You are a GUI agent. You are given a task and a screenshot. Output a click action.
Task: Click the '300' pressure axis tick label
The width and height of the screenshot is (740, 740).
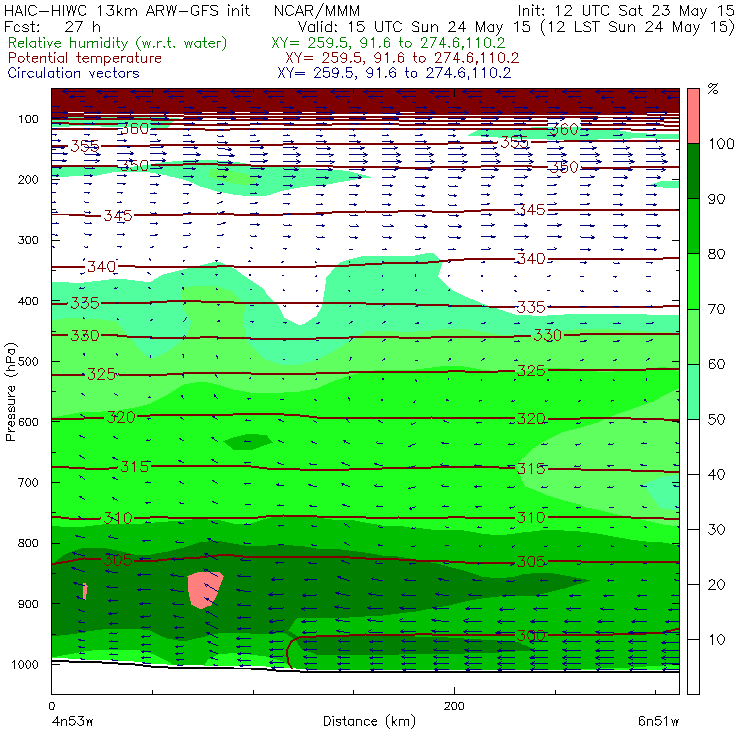click(x=28, y=240)
